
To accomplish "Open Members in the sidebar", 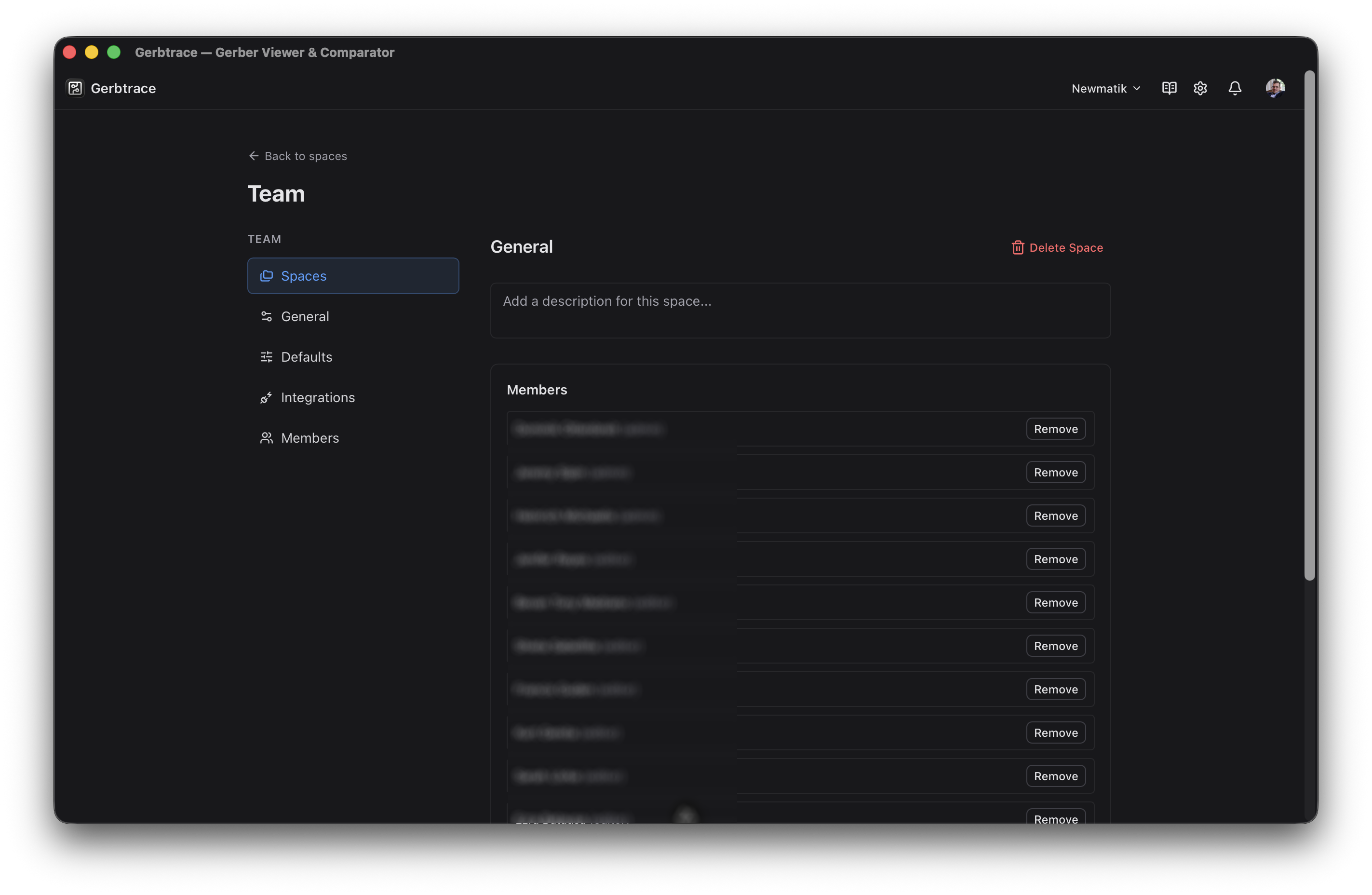I will click(353, 438).
